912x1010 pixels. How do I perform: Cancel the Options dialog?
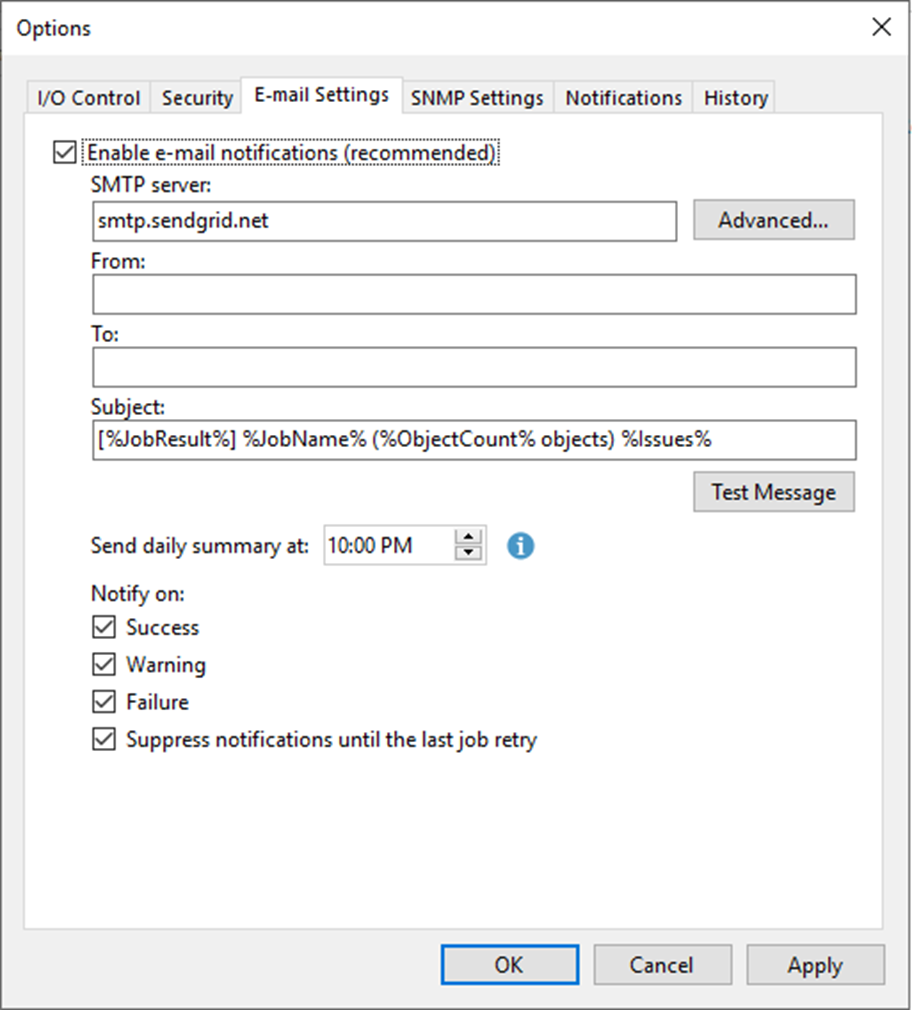[x=662, y=964]
